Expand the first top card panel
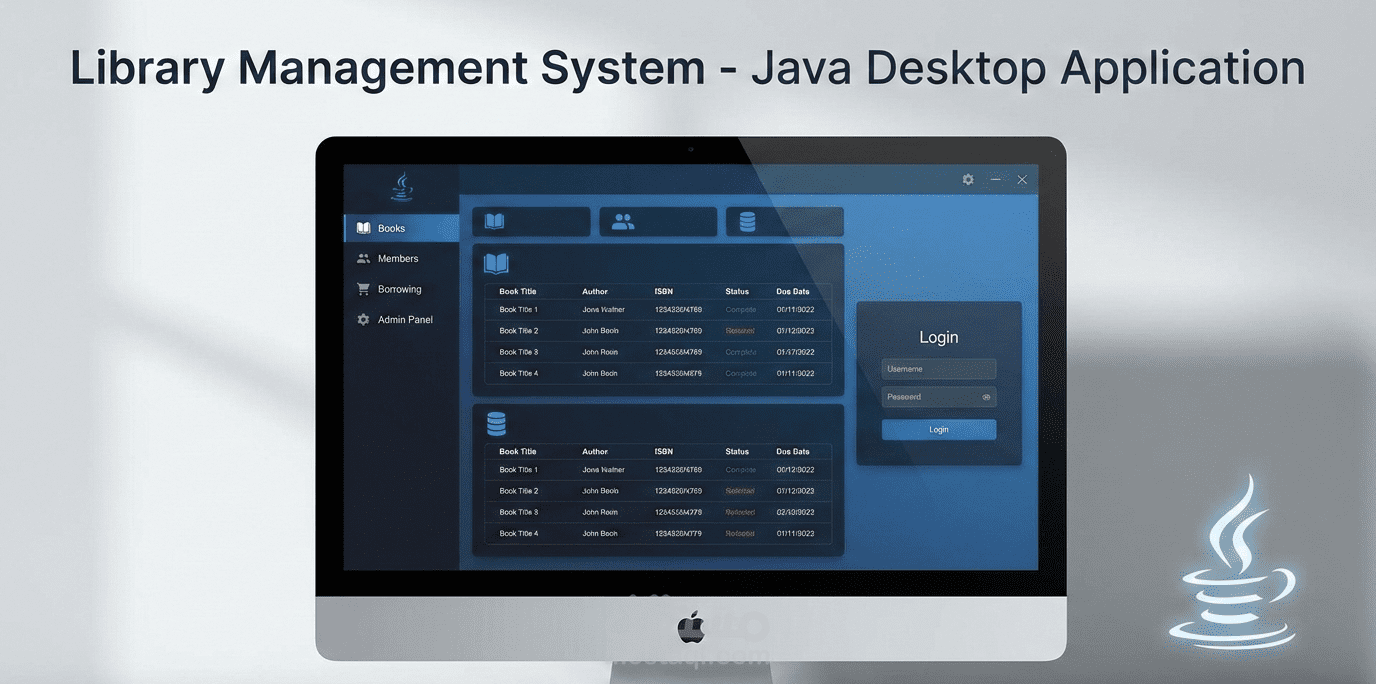Image resolution: width=1376 pixels, height=684 pixels. (x=531, y=221)
